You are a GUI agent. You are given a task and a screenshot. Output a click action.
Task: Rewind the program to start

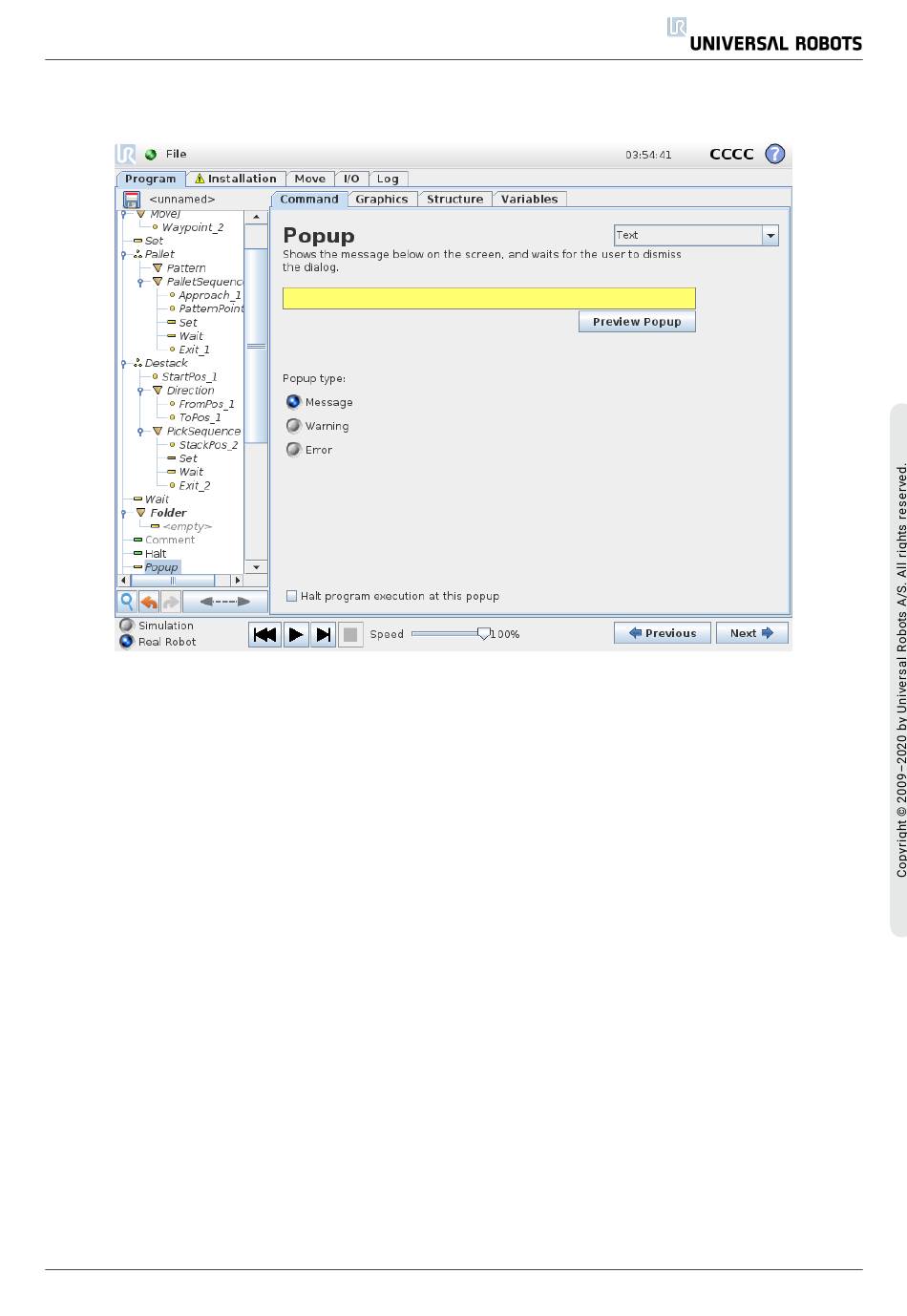(265, 634)
